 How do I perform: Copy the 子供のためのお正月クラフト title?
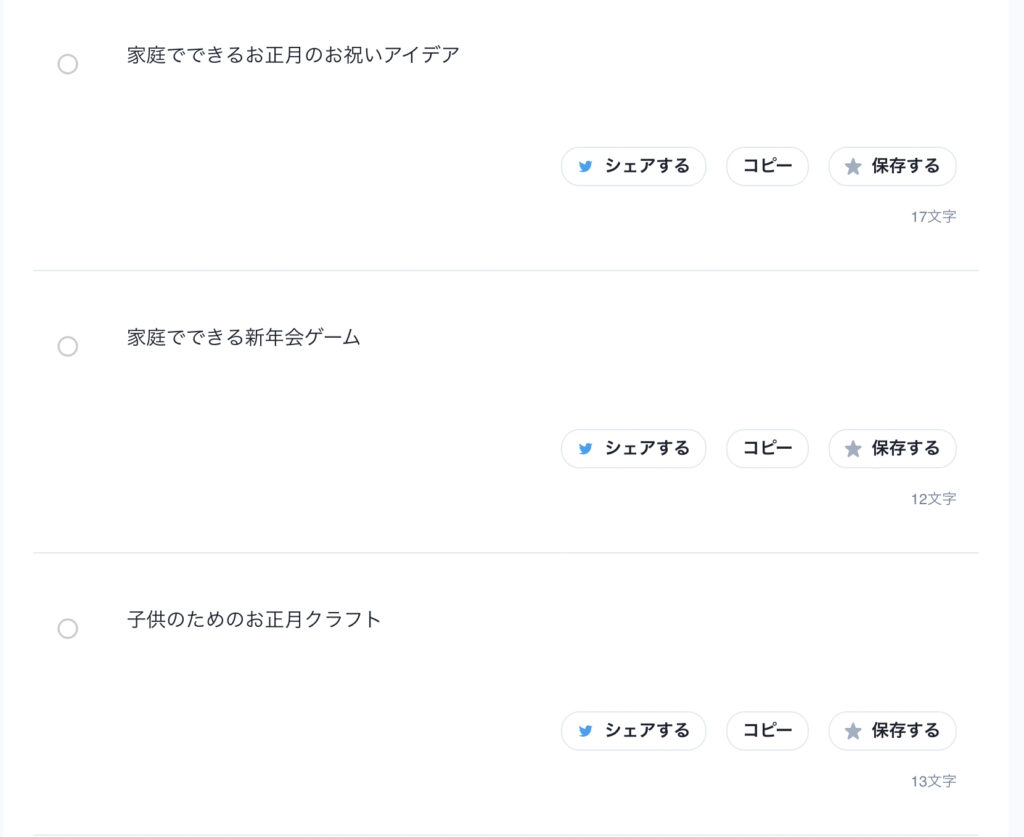pyautogui.click(x=767, y=731)
